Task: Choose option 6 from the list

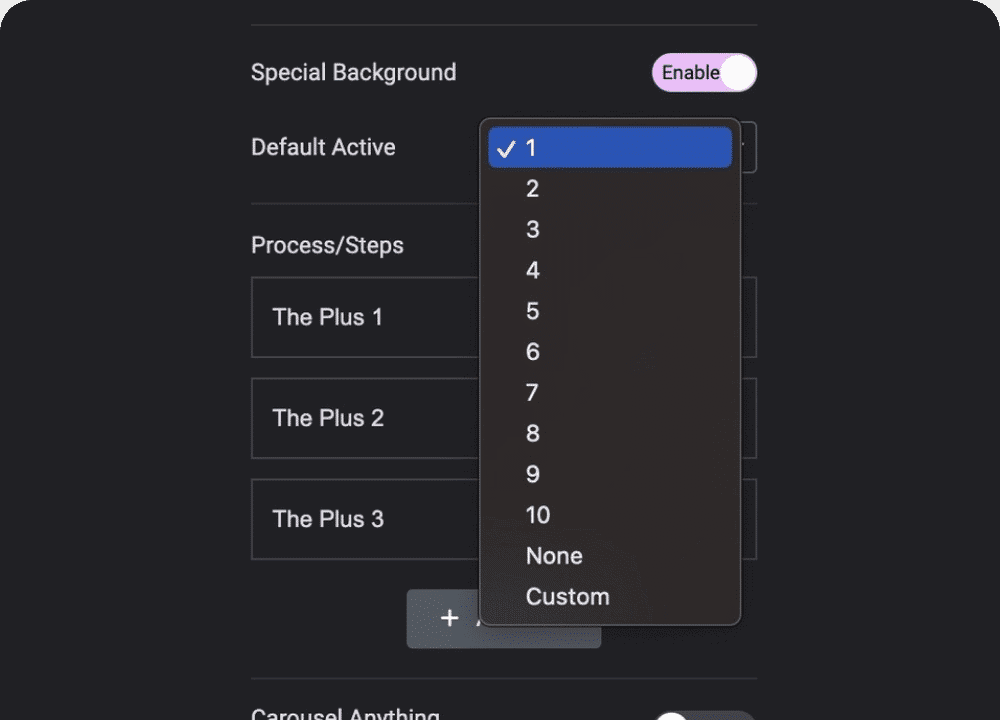Action: tap(533, 352)
